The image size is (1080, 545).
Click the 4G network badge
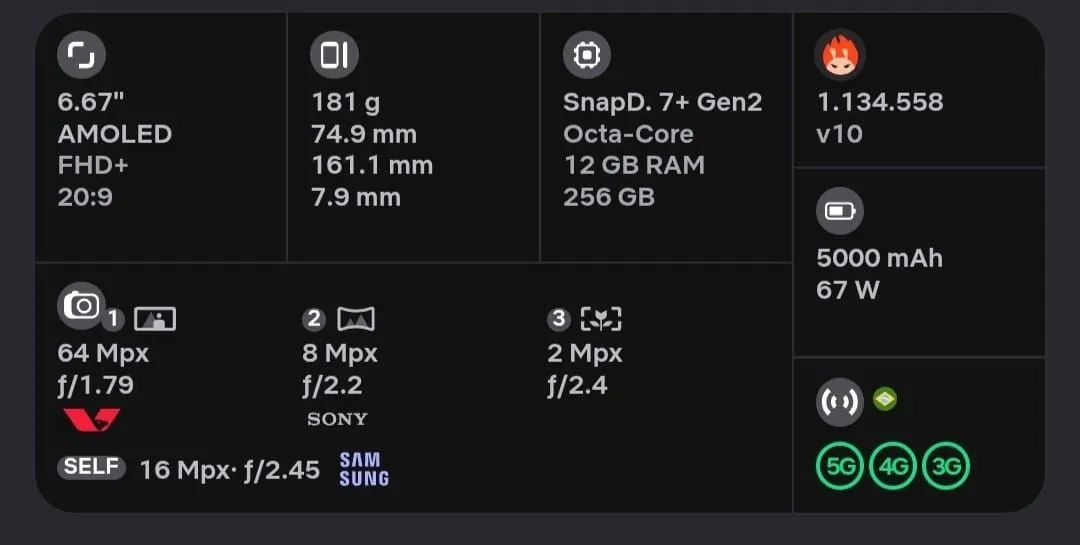click(x=893, y=466)
